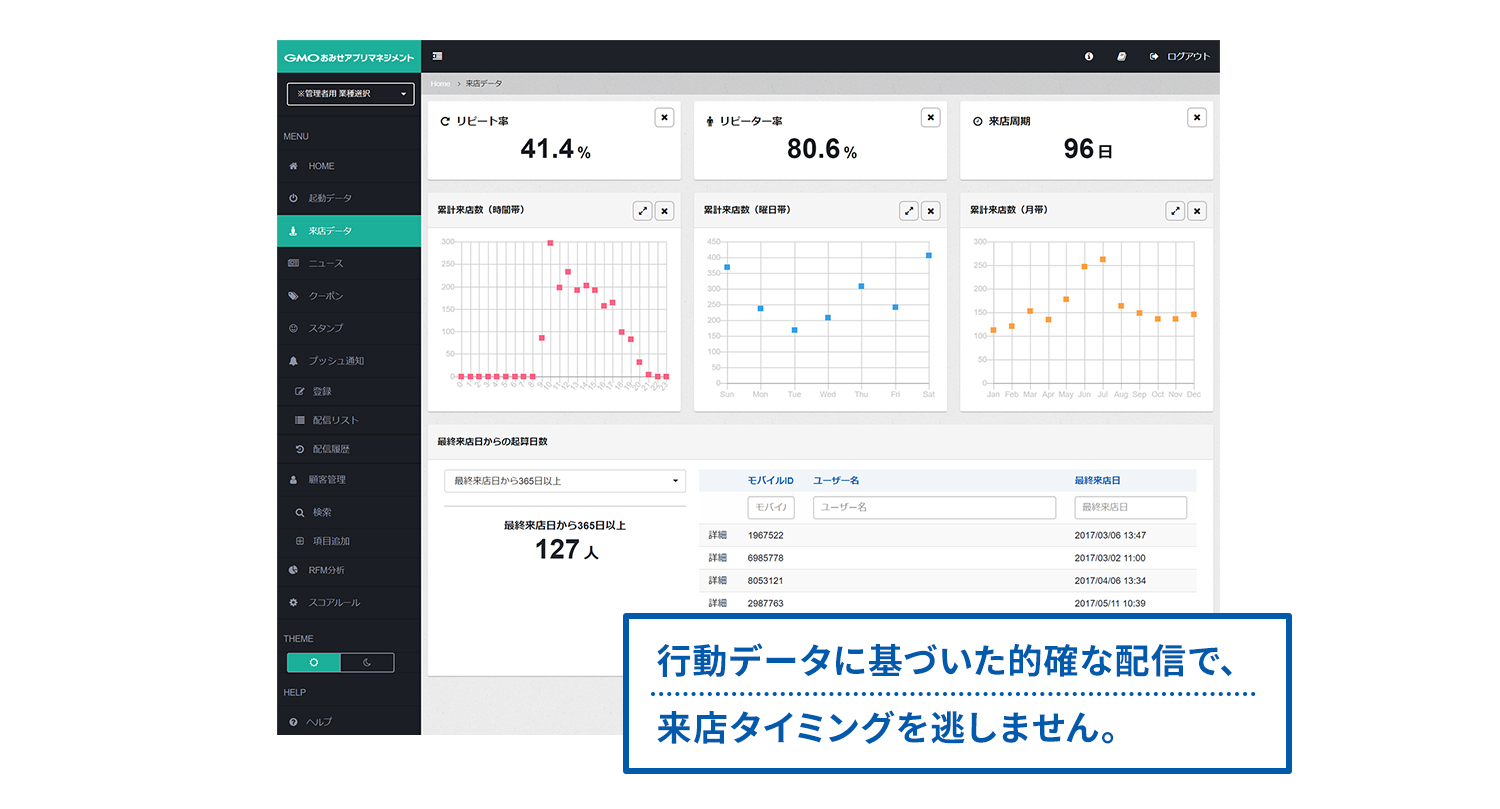This screenshot has width=1500, height=809.
Task: Open クーポン in the sidebar
Action: 349,296
